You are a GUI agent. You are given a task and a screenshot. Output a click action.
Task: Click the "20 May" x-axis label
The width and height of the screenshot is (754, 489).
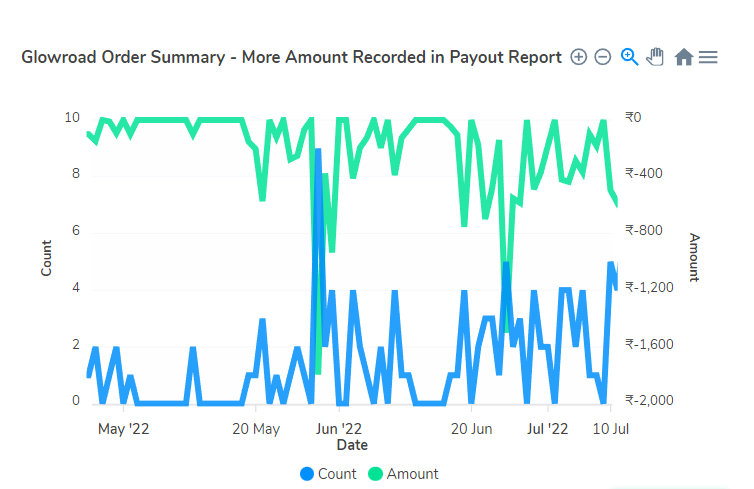(256, 428)
